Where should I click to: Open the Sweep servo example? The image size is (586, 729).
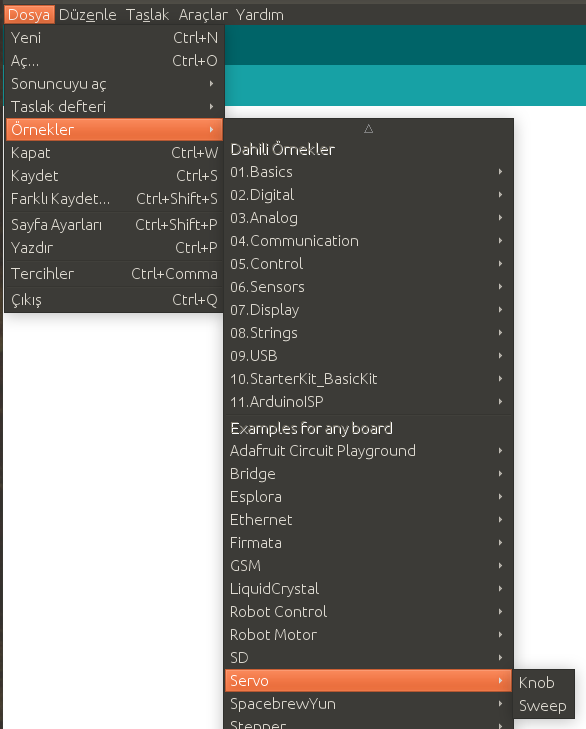pos(543,706)
